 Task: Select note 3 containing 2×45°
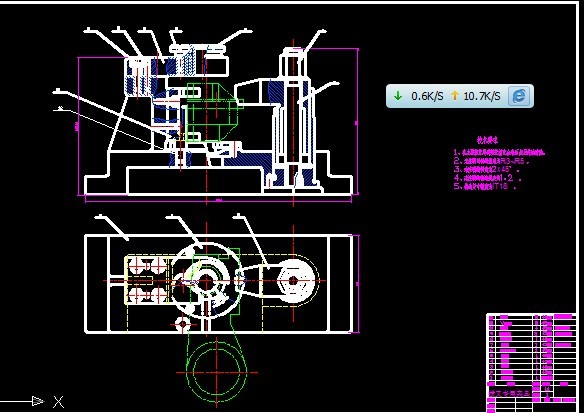pyautogui.click(x=486, y=169)
